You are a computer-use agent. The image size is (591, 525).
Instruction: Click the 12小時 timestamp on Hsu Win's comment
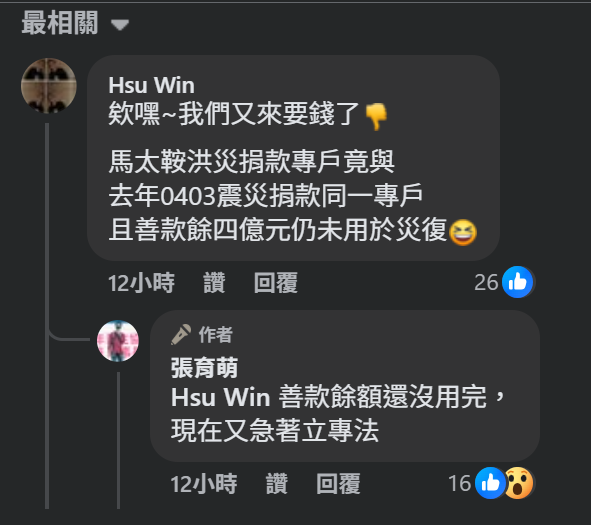pos(141,283)
